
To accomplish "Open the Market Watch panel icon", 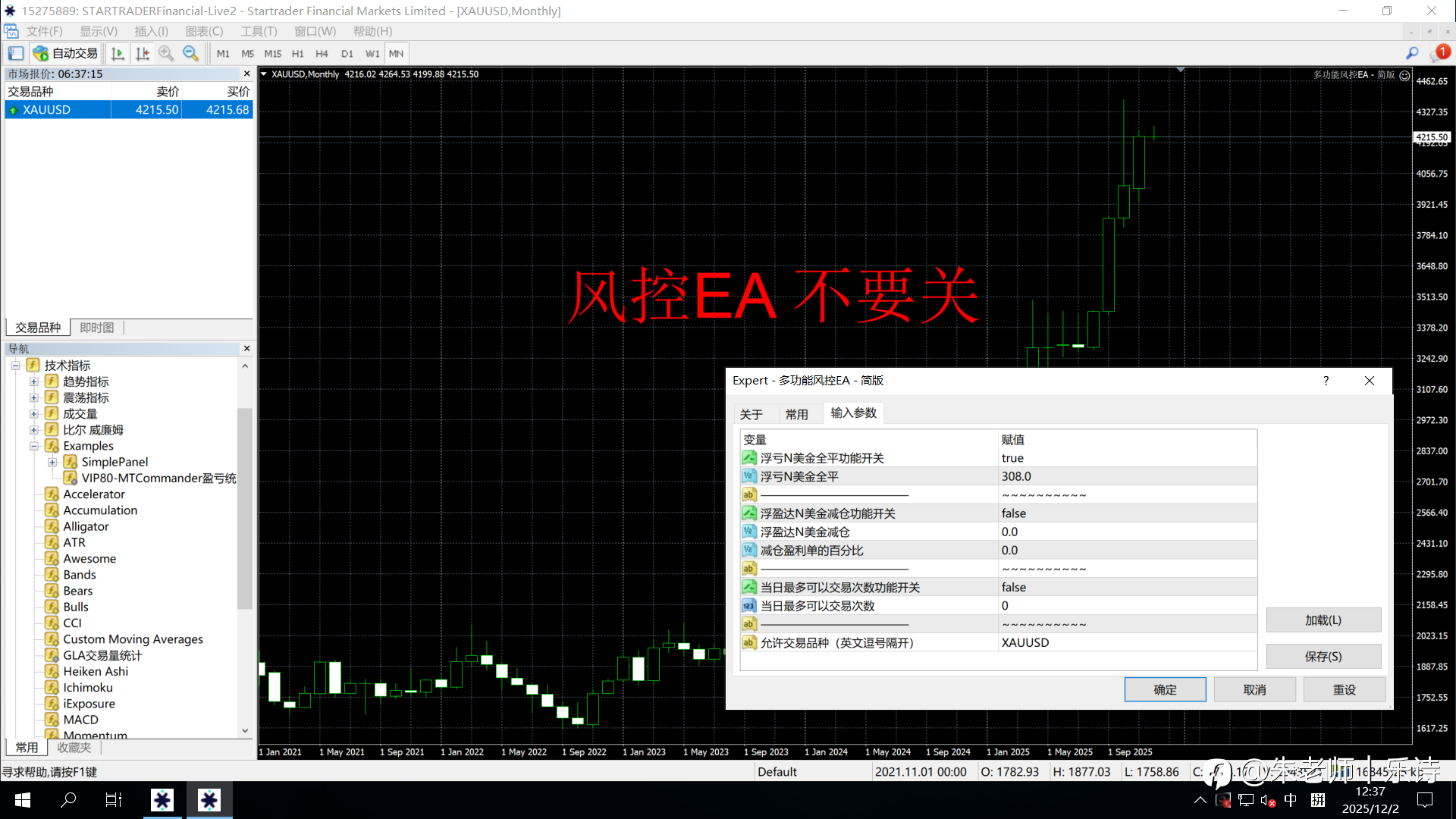I will tap(16, 53).
